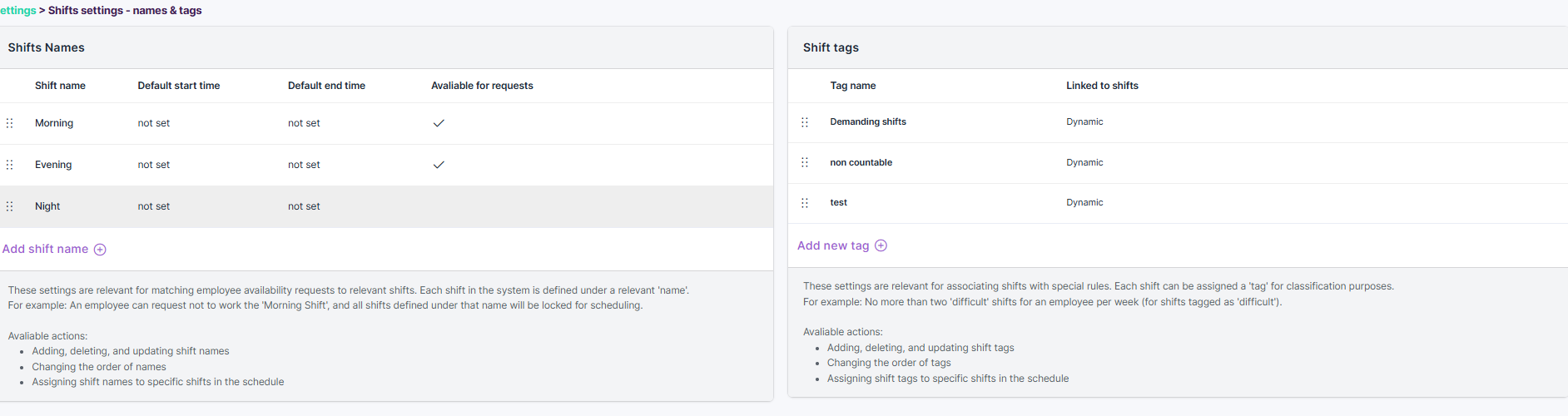The height and width of the screenshot is (416, 1568).
Task: Click the drag handle beside Evening shift
Action: pos(10,165)
